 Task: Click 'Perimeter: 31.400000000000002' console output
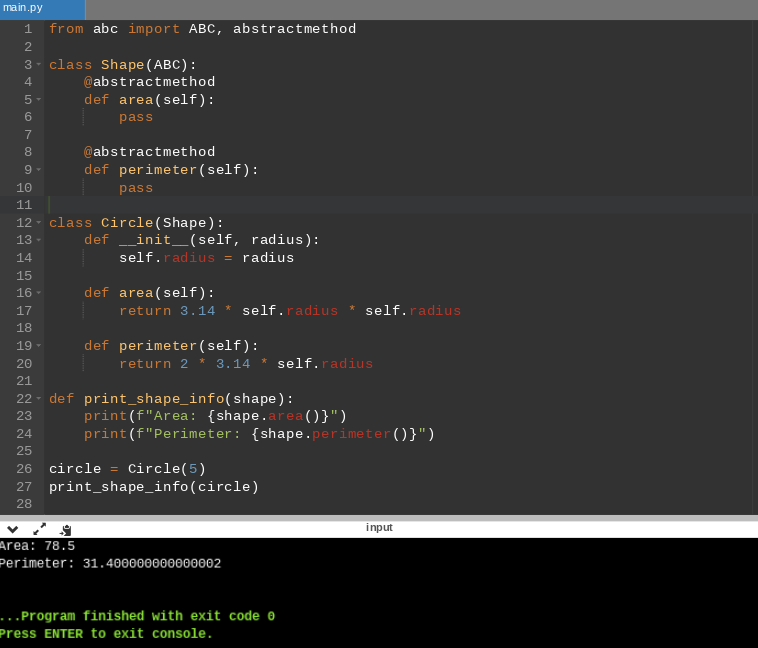coord(110,564)
